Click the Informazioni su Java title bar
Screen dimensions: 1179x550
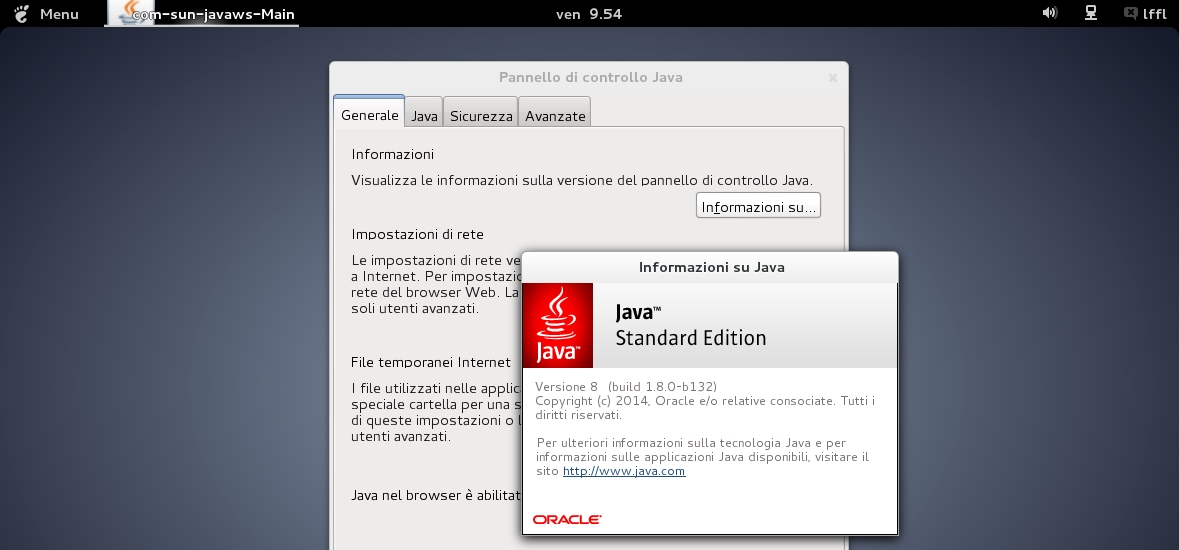711,267
